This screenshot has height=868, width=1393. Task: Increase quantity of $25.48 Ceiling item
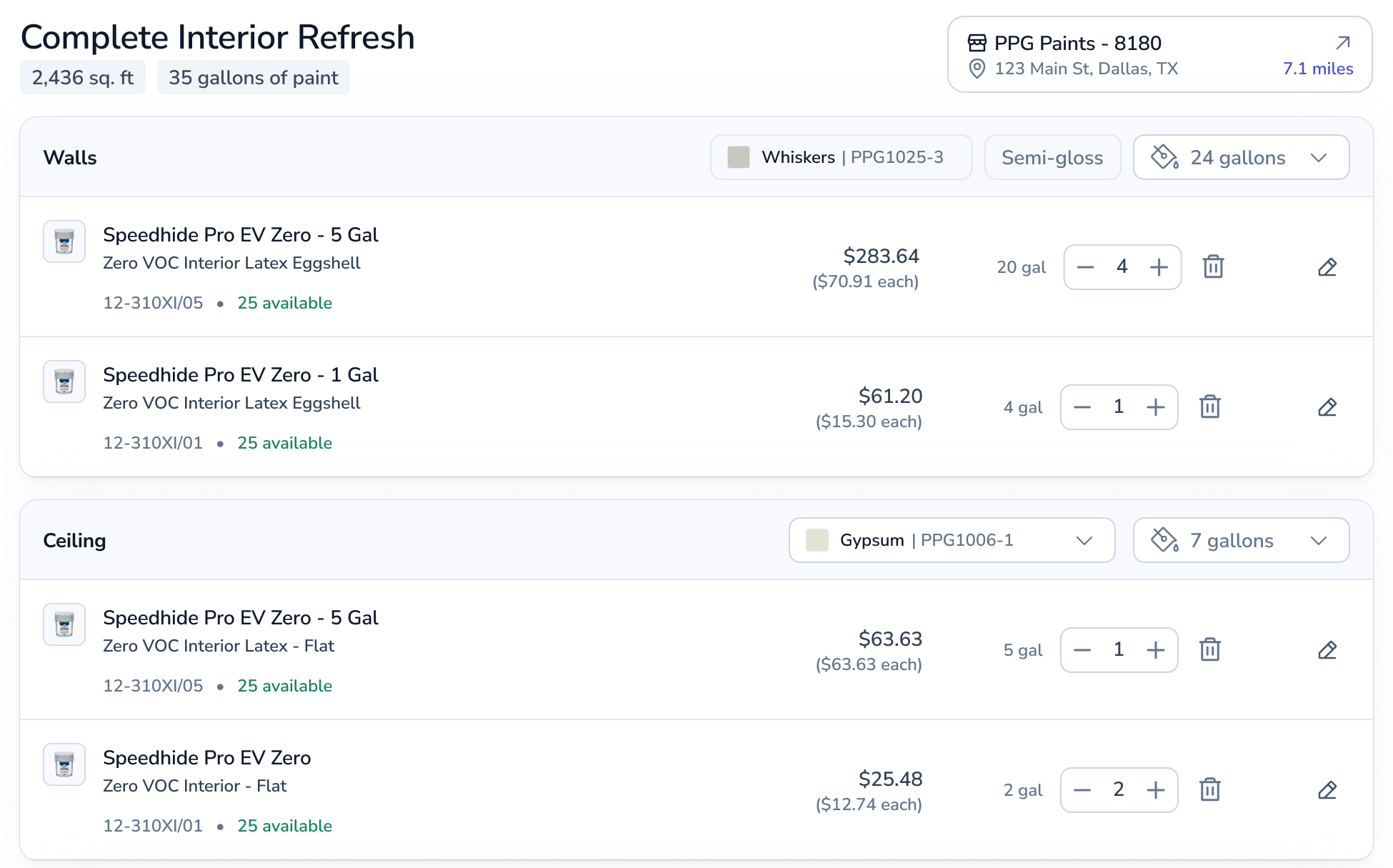coord(1155,790)
